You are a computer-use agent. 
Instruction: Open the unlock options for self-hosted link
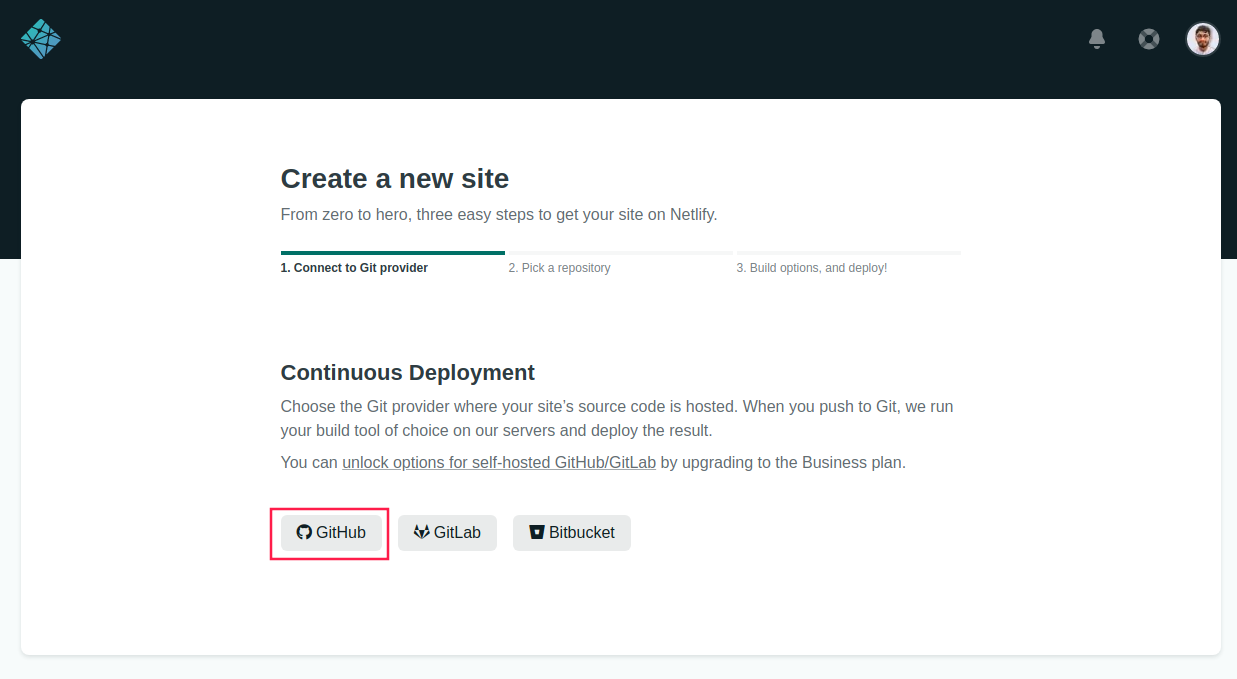click(x=498, y=463)
